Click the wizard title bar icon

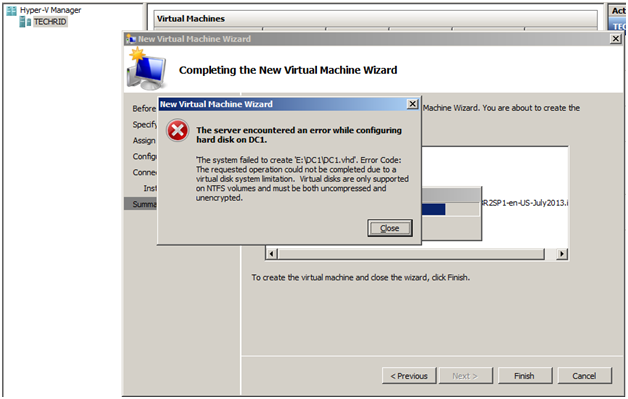131,39
